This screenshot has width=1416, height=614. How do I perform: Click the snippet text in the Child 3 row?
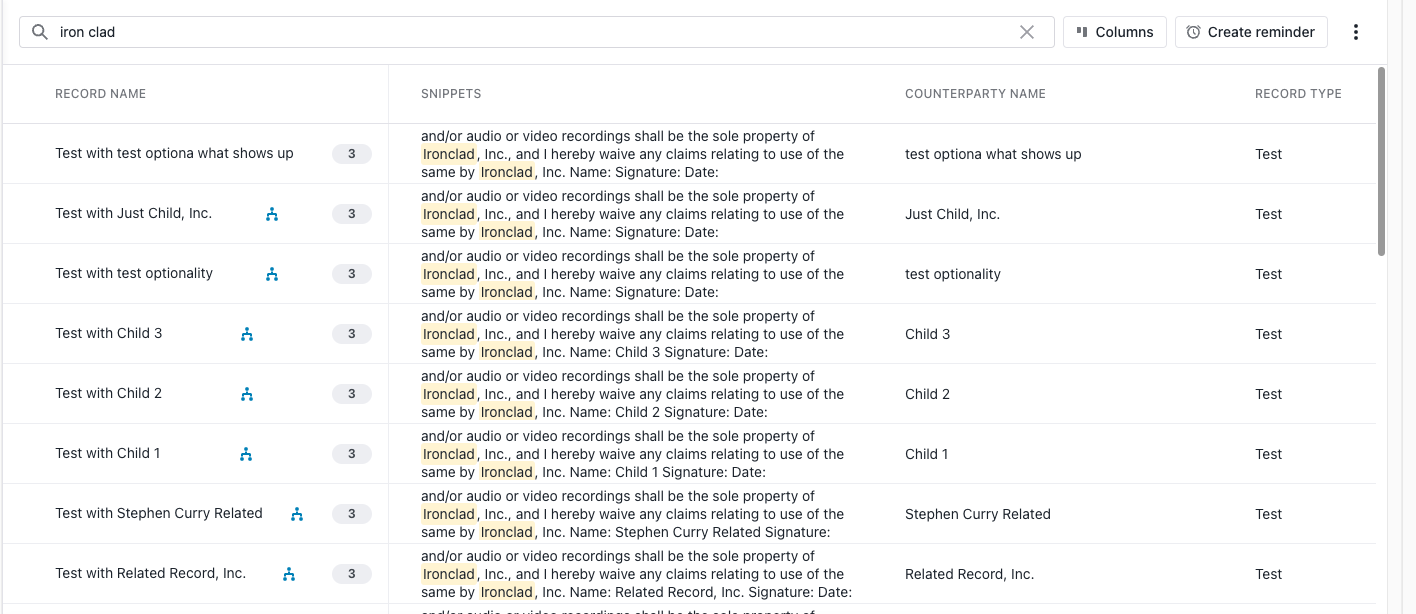click(x=633, y=334)
